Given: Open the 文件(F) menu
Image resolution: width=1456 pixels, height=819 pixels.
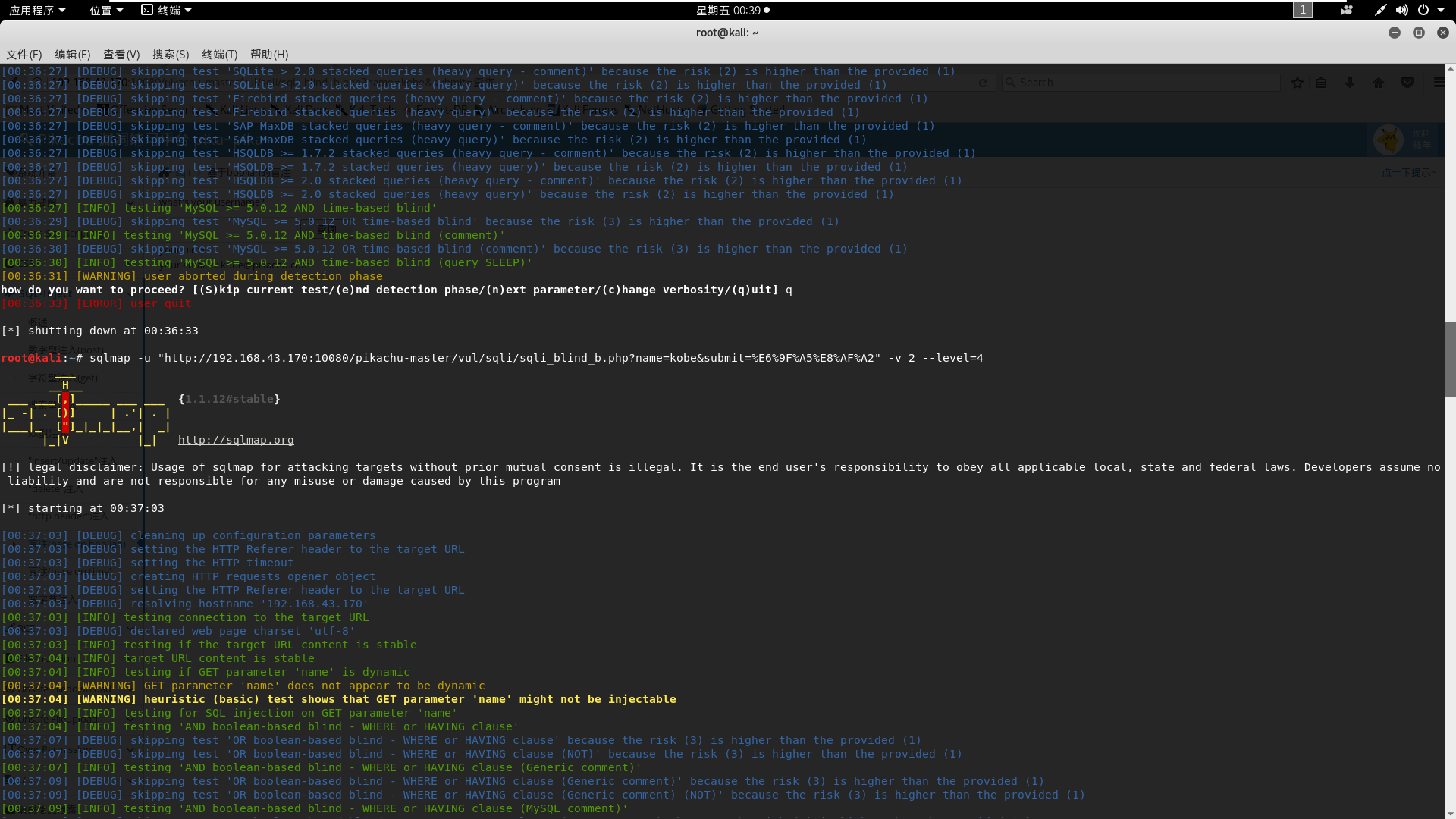Looking at the screenshot, I should 24,55.
